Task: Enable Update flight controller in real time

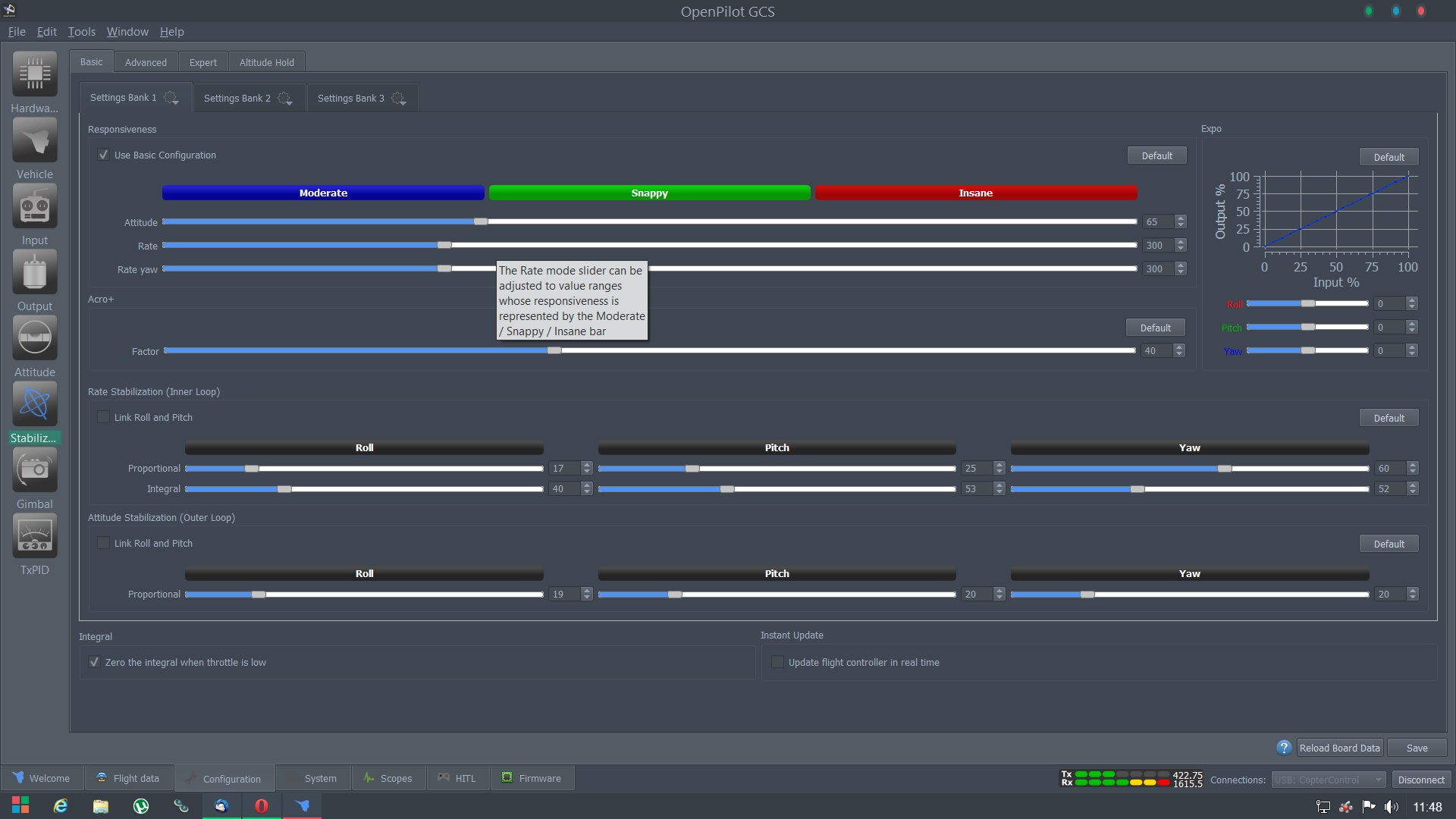Action: click(x=777, y=662)
